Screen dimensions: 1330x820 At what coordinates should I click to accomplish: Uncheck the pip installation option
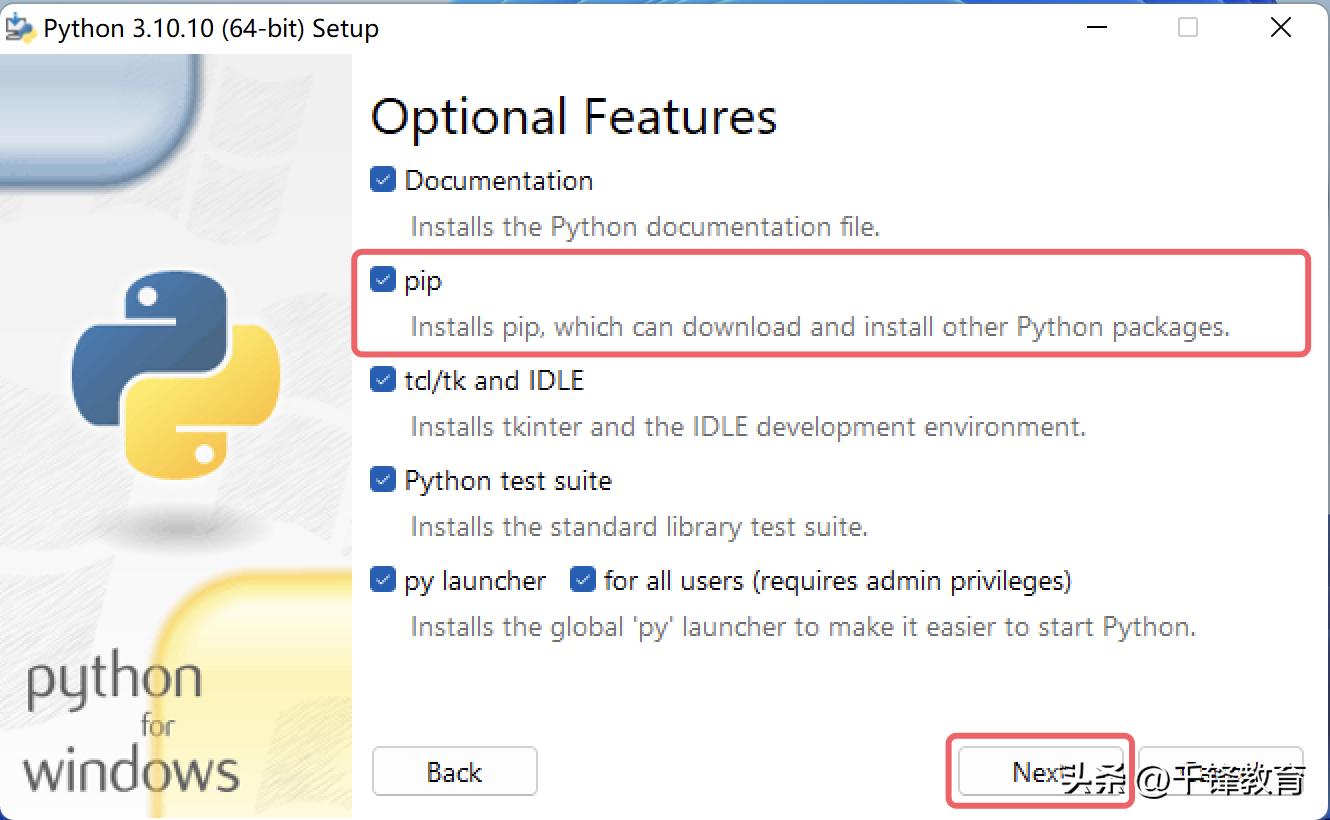(382, 279)
